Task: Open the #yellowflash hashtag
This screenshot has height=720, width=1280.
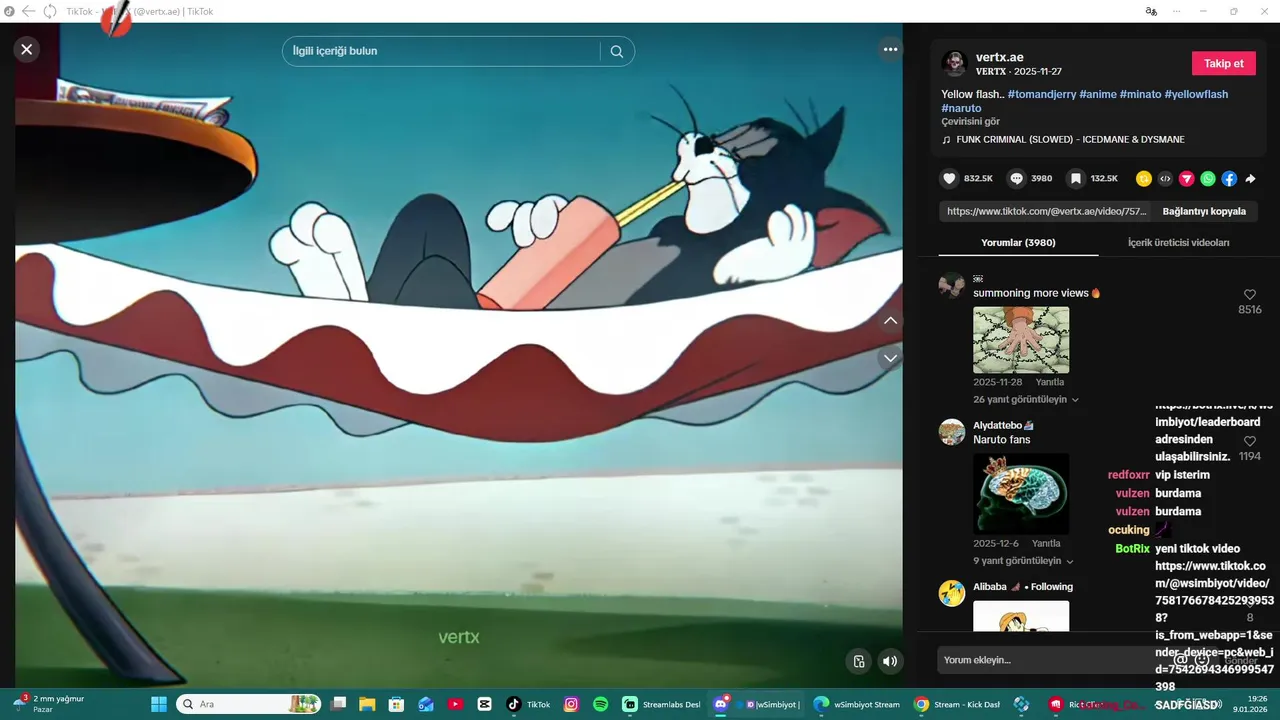Action: (x=1196, y=94)
